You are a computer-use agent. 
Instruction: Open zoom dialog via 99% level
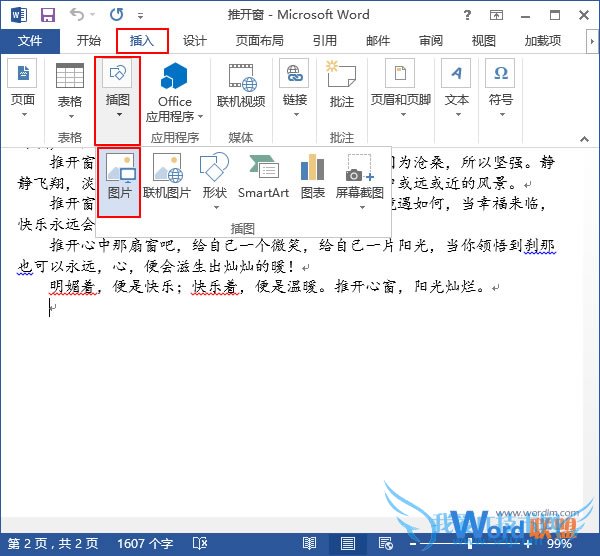tap(559, 544)
